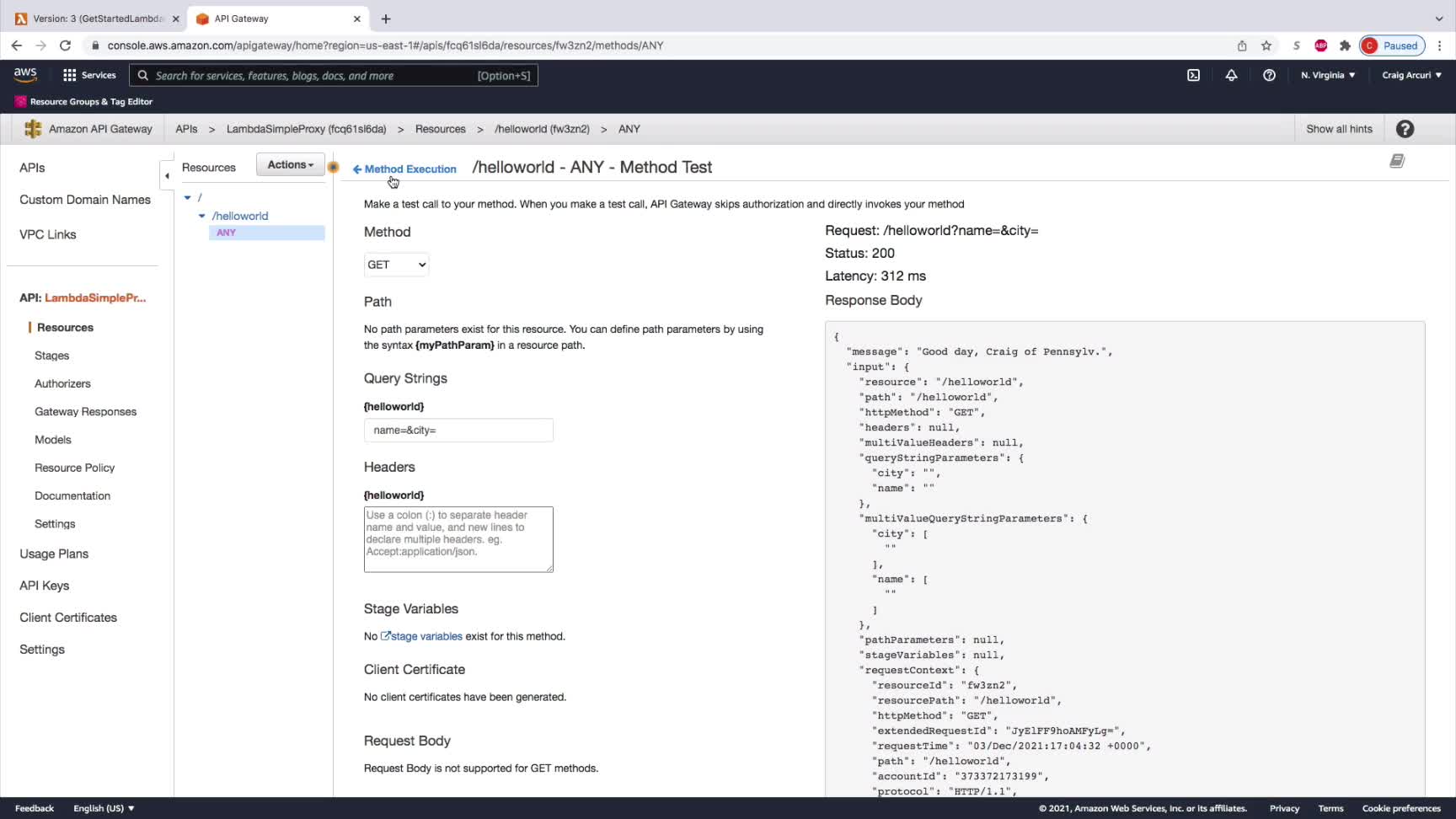The height and width of the screenshot is (819, 1456).
Task: Click the browser address bar URL
Action: click(x=385, y=45)
